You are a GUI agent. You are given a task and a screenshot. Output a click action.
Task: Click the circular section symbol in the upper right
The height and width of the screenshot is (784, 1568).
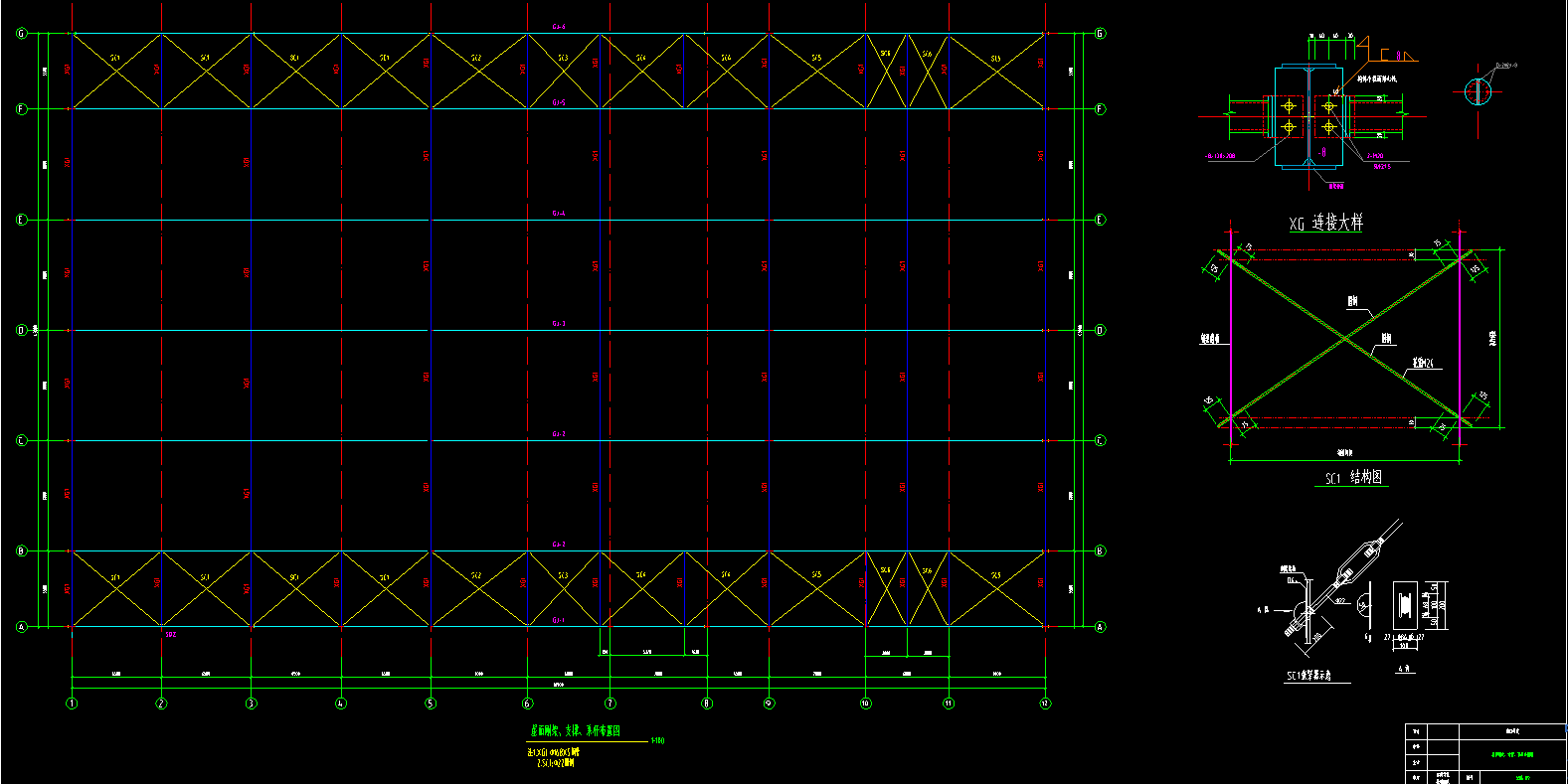coord(1478,91)
